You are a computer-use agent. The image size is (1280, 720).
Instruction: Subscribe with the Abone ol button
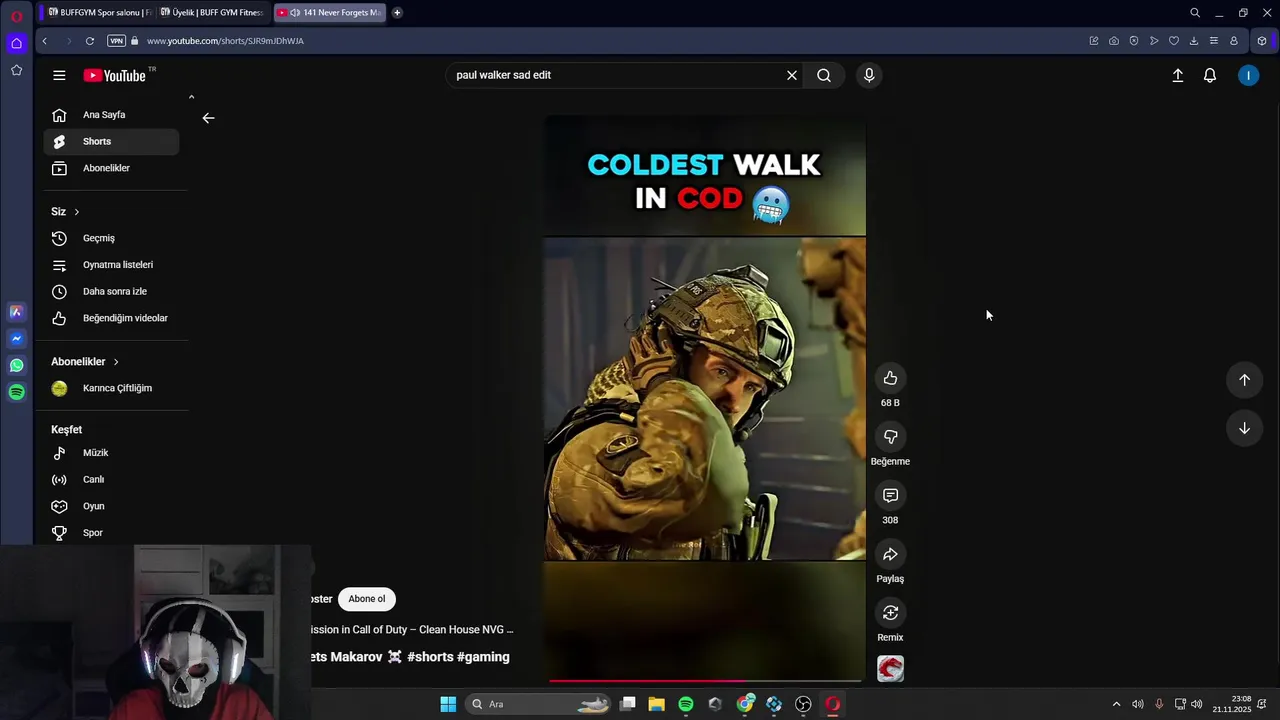(367, 599)
